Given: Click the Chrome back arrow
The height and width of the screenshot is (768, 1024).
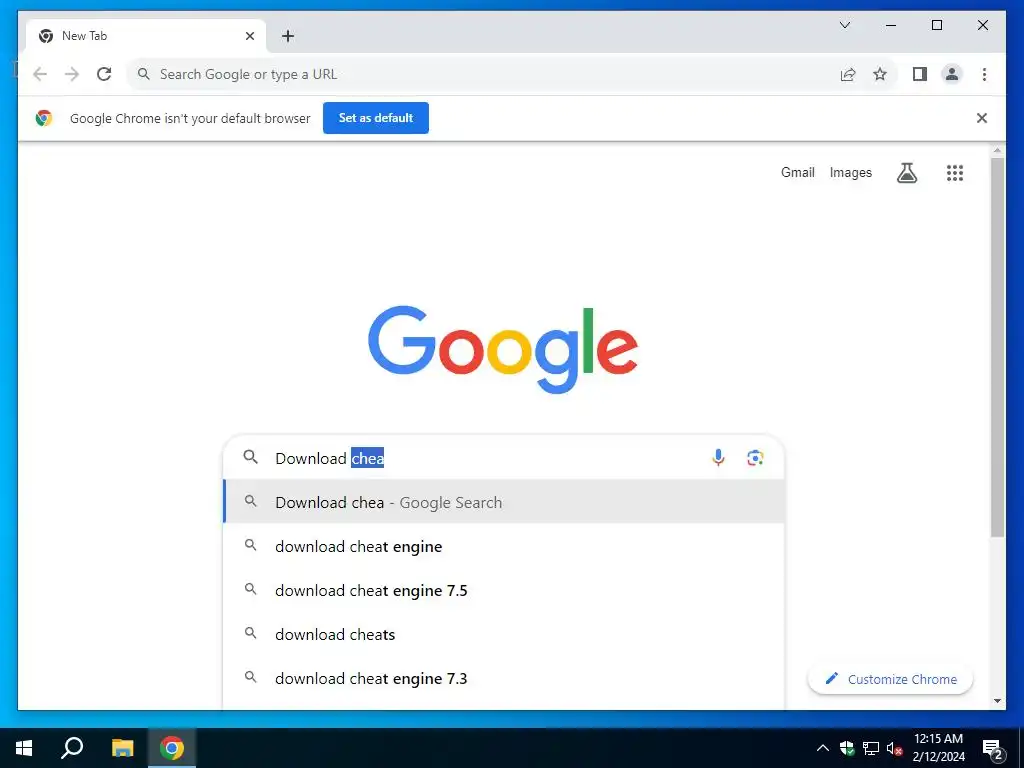Looking at the screenshot, I should (x=40, y=74).
